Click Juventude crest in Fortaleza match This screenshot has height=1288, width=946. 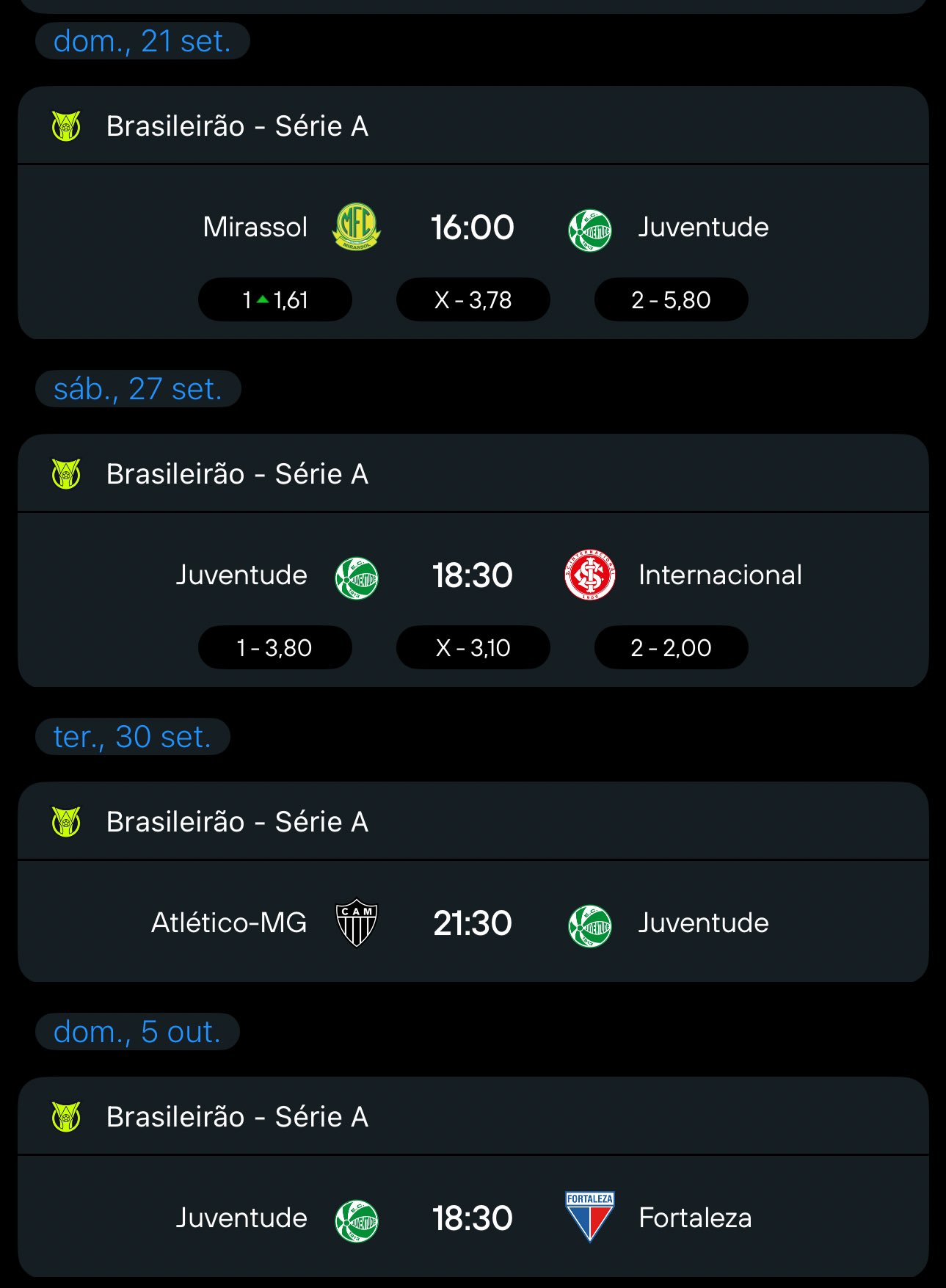(x=356, y=1220)
